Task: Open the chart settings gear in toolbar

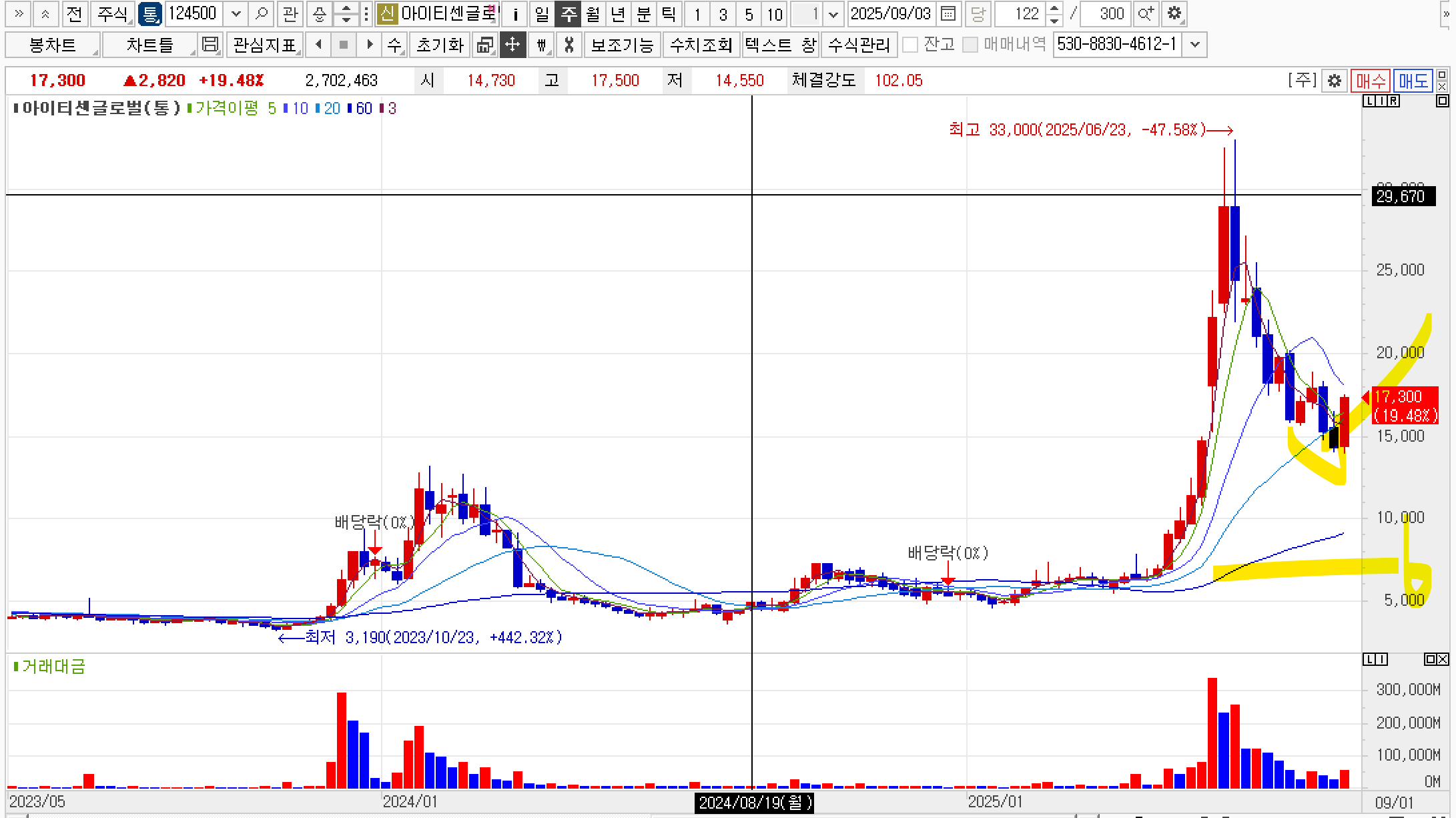Action: [1174, 13]
